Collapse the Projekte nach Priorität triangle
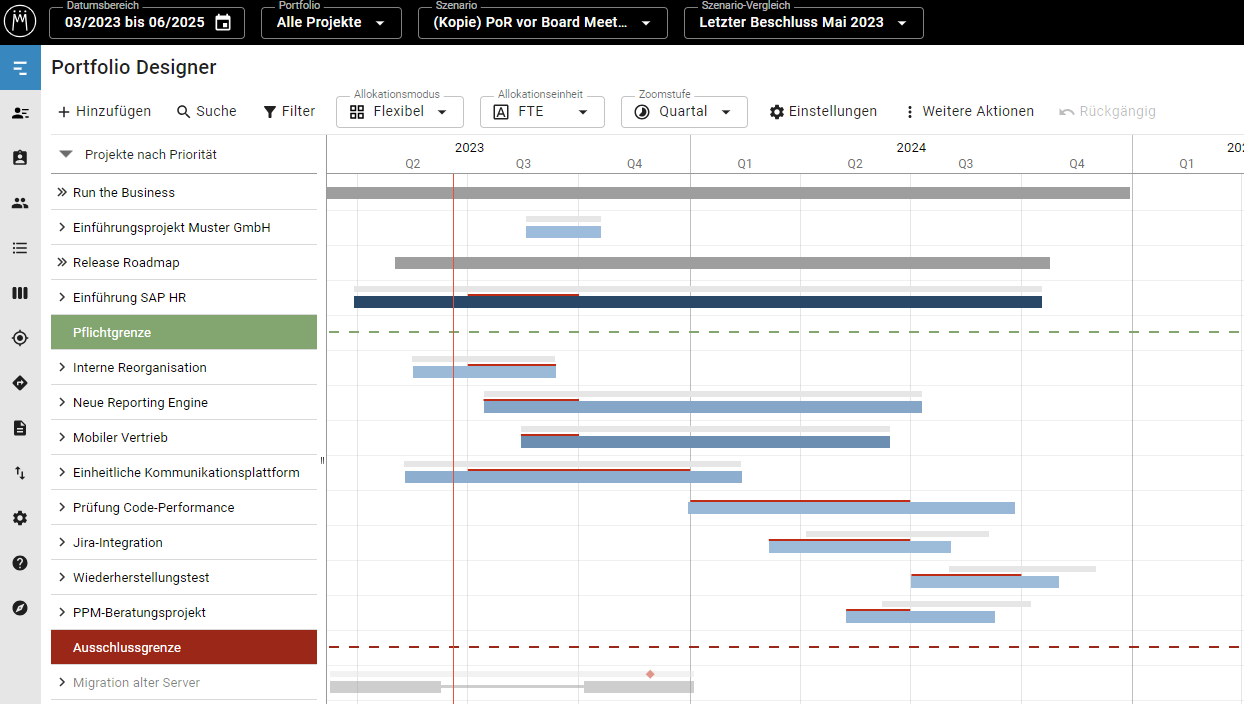The image size is (1244, 704). point(66,155)
